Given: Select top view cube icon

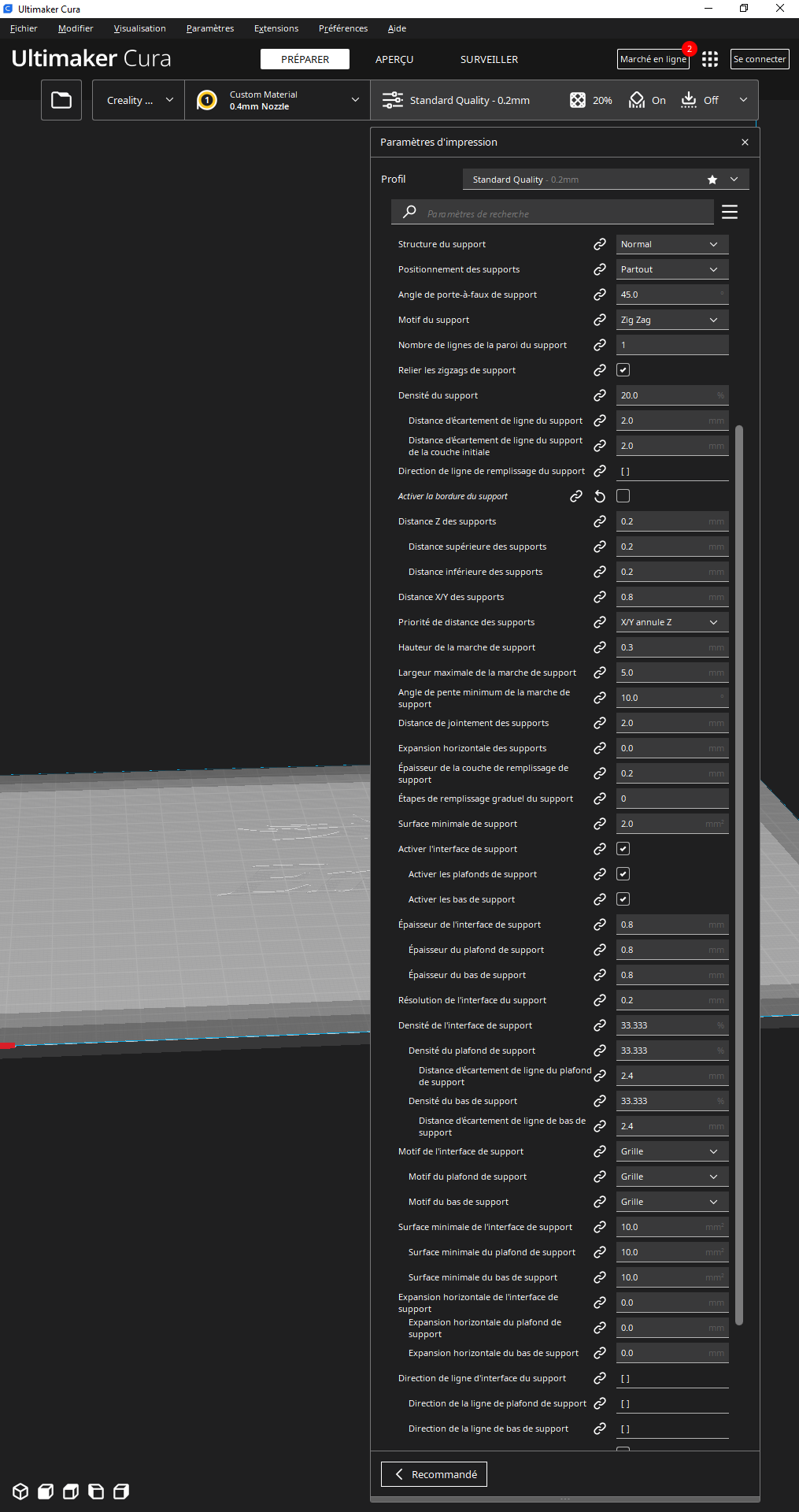Looking at the screenshot, I should point(71,1491).
